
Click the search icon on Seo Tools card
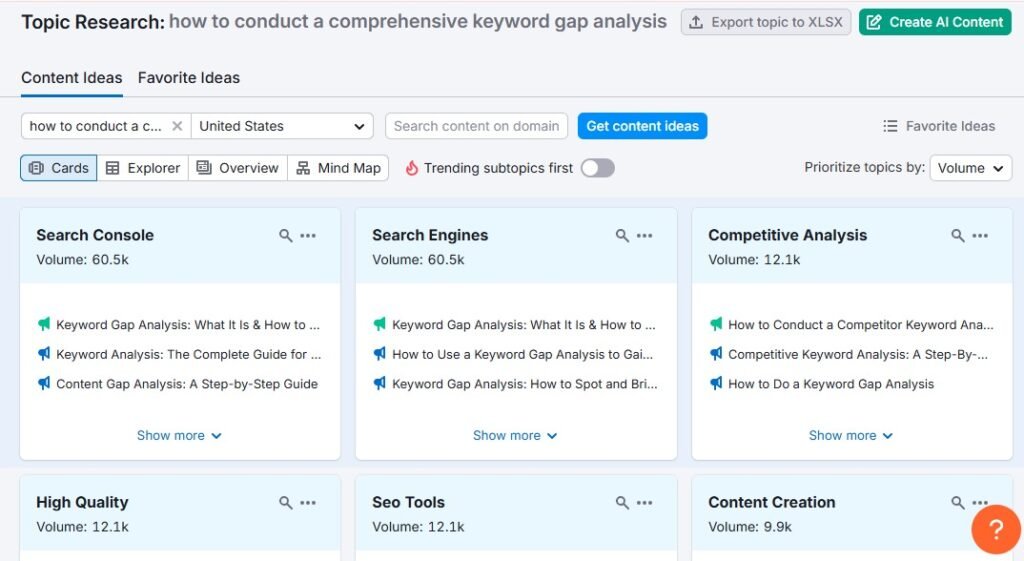pos(622,503)
